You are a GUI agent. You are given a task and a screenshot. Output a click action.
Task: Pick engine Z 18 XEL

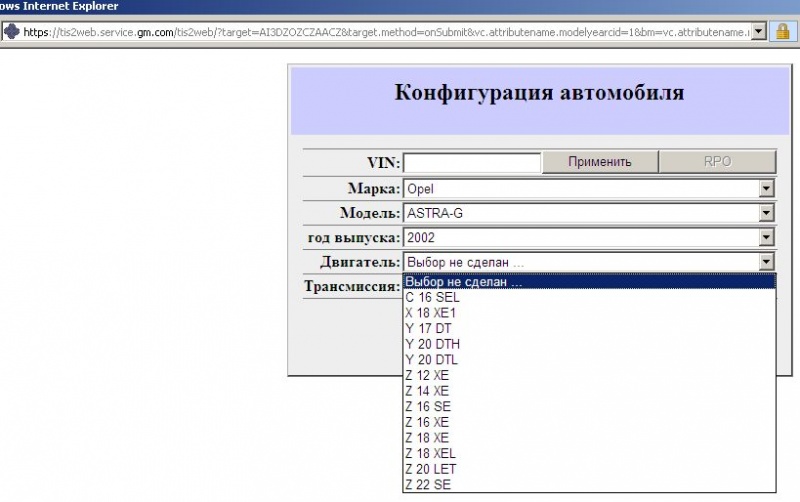pyautogui.click(x=589, y=454)
